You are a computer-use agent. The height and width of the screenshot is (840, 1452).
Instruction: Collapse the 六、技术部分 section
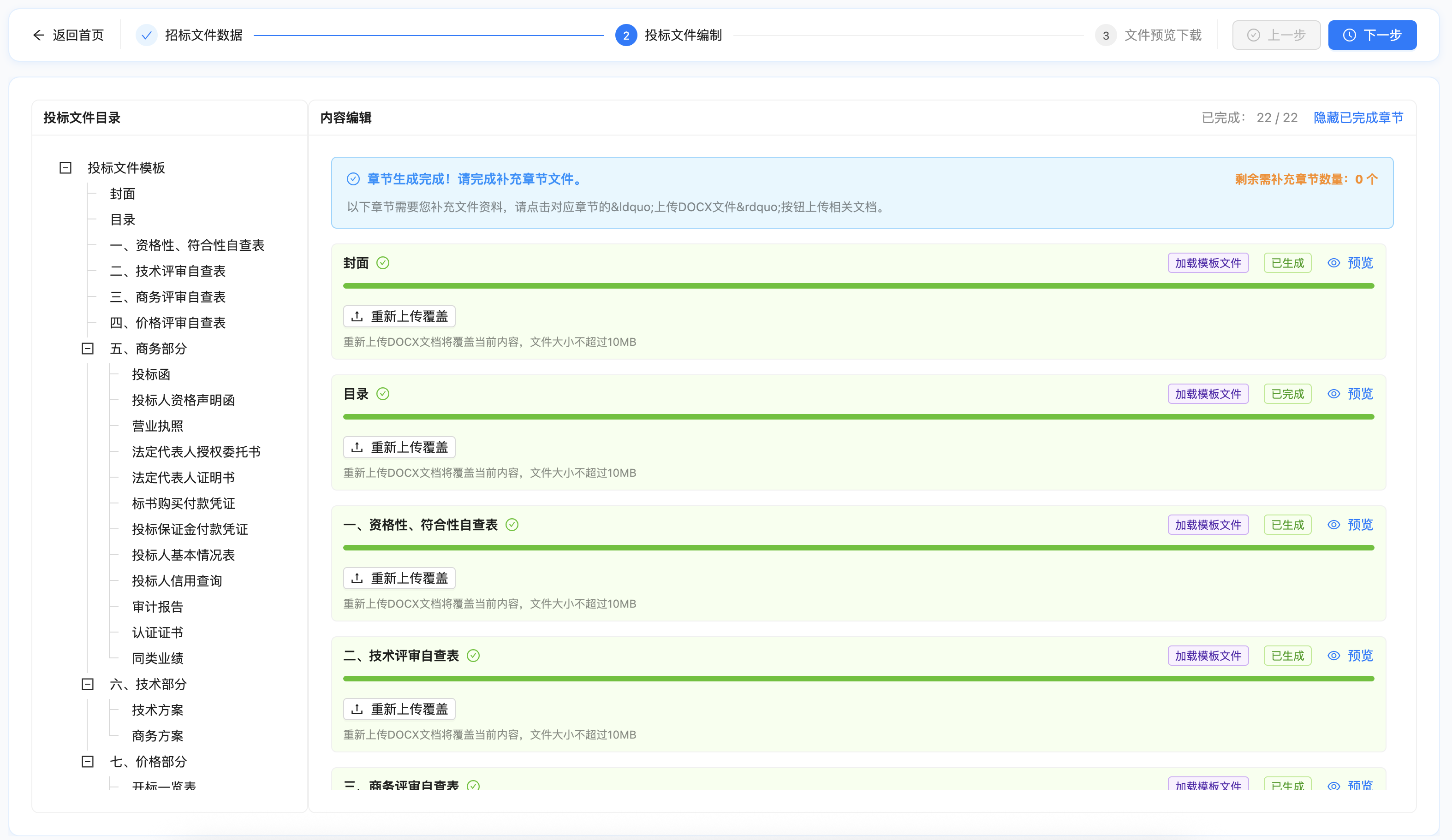(88, 685)
